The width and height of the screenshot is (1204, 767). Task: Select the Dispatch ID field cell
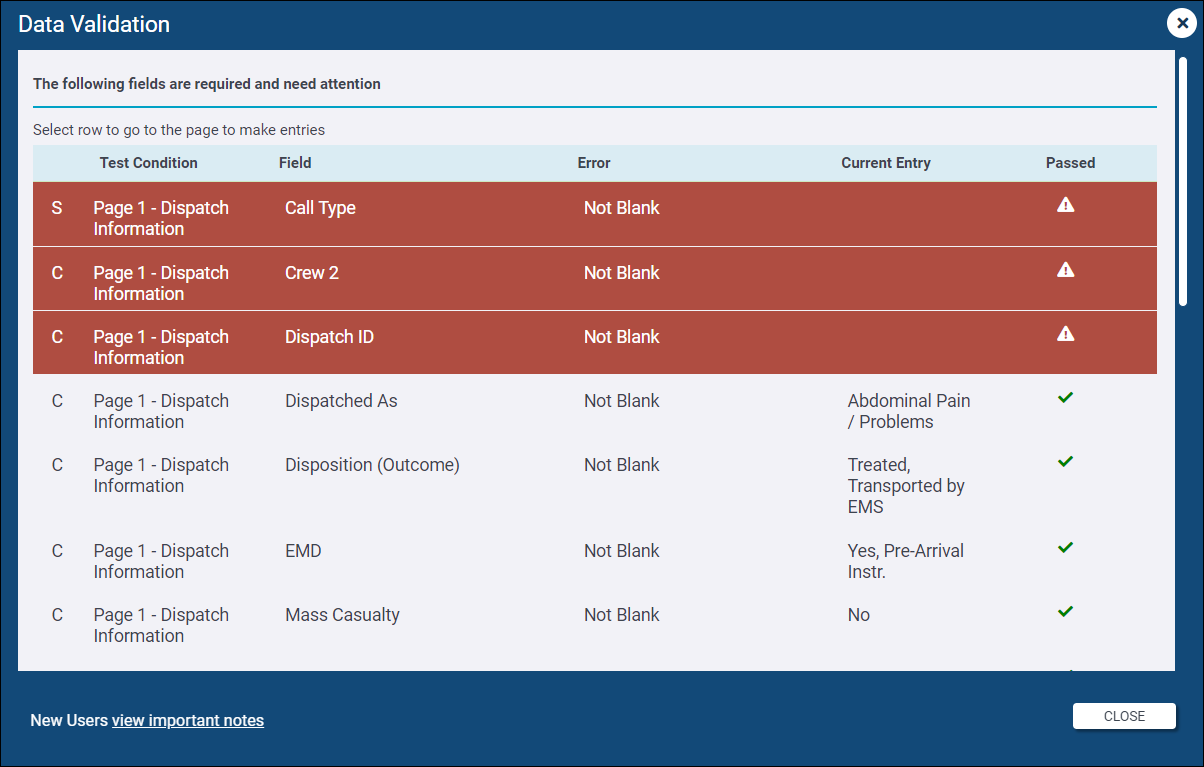(329, 337)
